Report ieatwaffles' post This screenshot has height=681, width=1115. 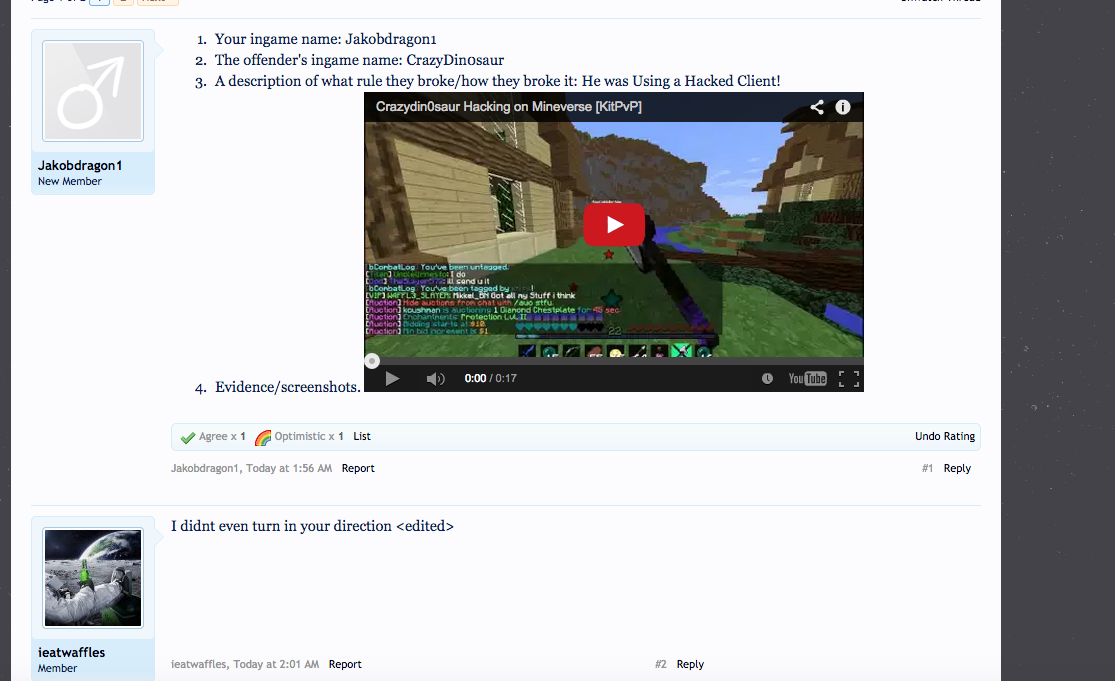(345, 664)
